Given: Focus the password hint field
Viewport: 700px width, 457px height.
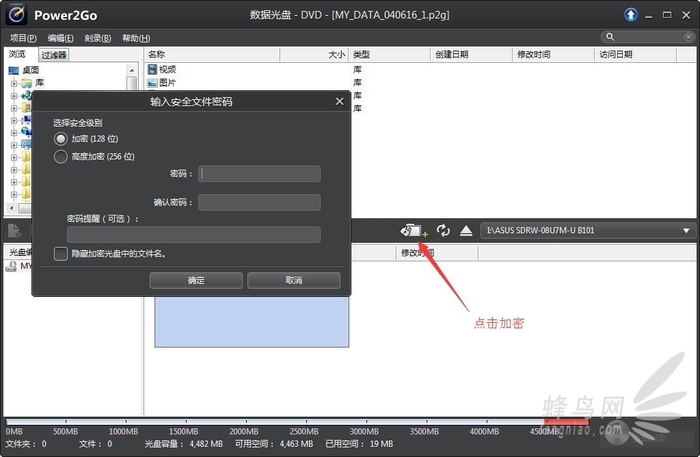Looking at the screenshot, I should [x=194, y=234].
